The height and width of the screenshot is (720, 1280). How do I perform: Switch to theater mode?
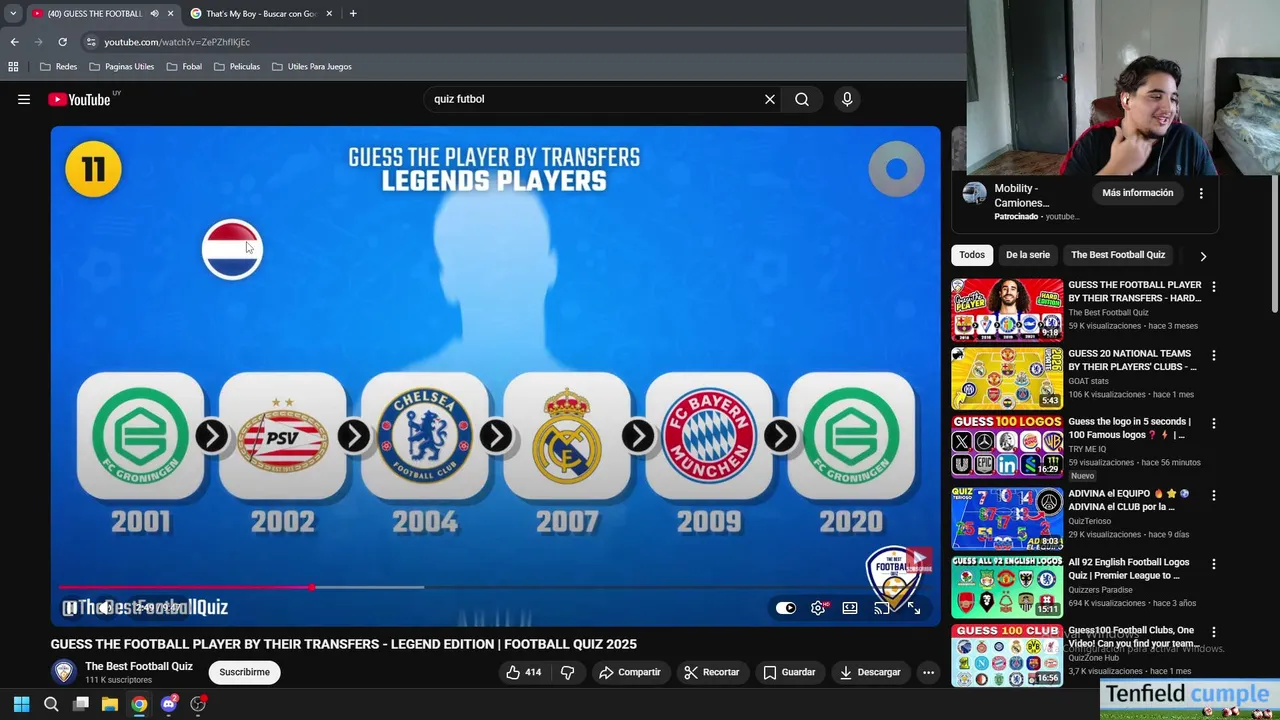(850, 608)
